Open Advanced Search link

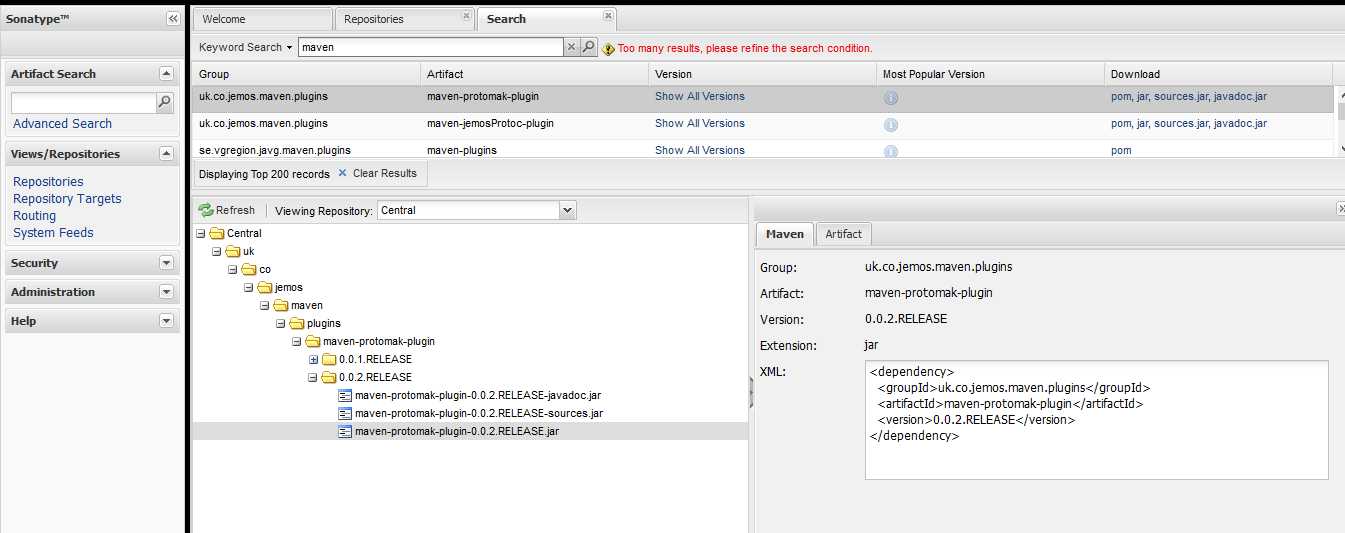pos(62,124)
